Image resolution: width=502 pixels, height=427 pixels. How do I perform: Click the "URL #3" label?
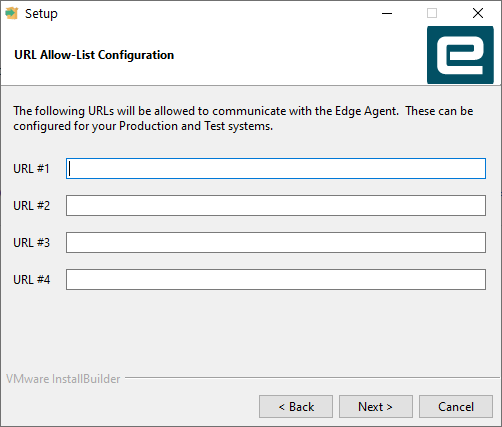pos(32,243)
